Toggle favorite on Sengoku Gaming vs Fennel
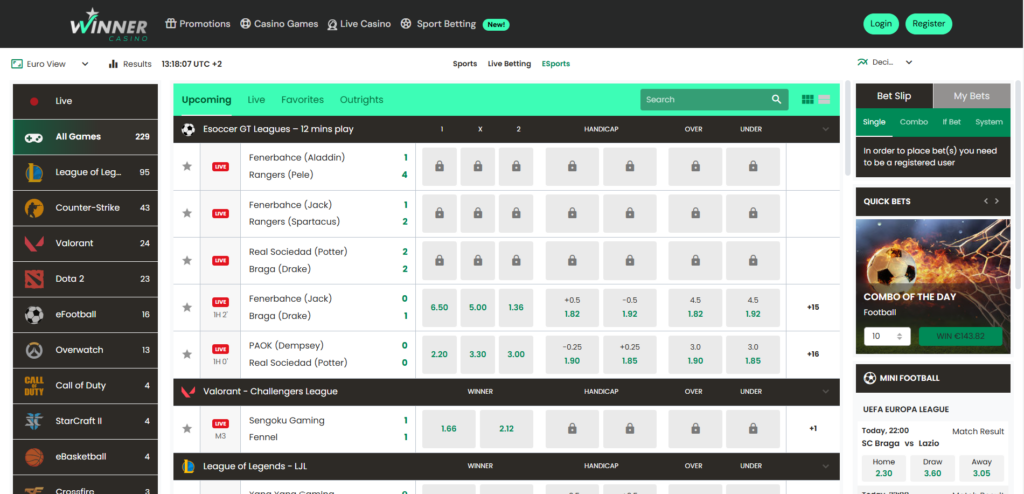 (187, 428)
